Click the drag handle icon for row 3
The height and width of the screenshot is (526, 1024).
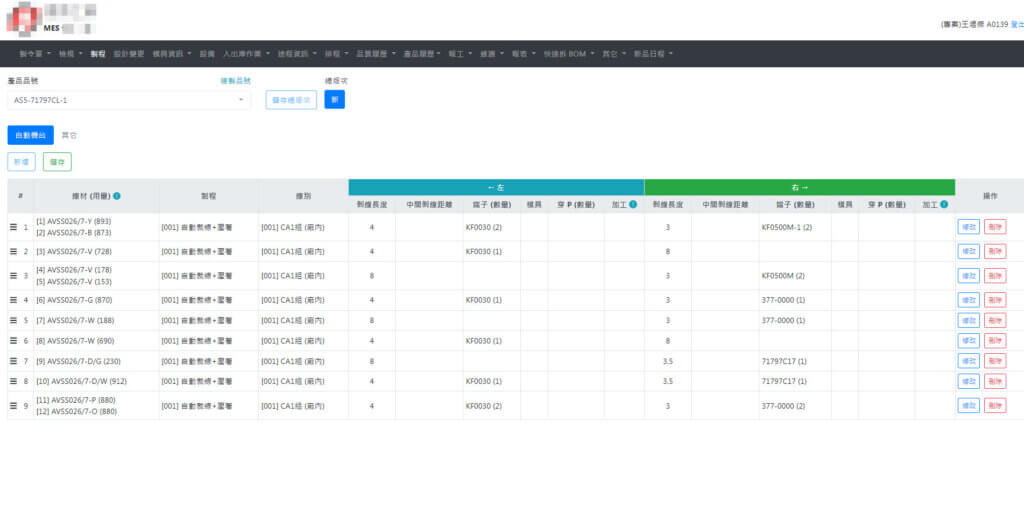(14, 275)
